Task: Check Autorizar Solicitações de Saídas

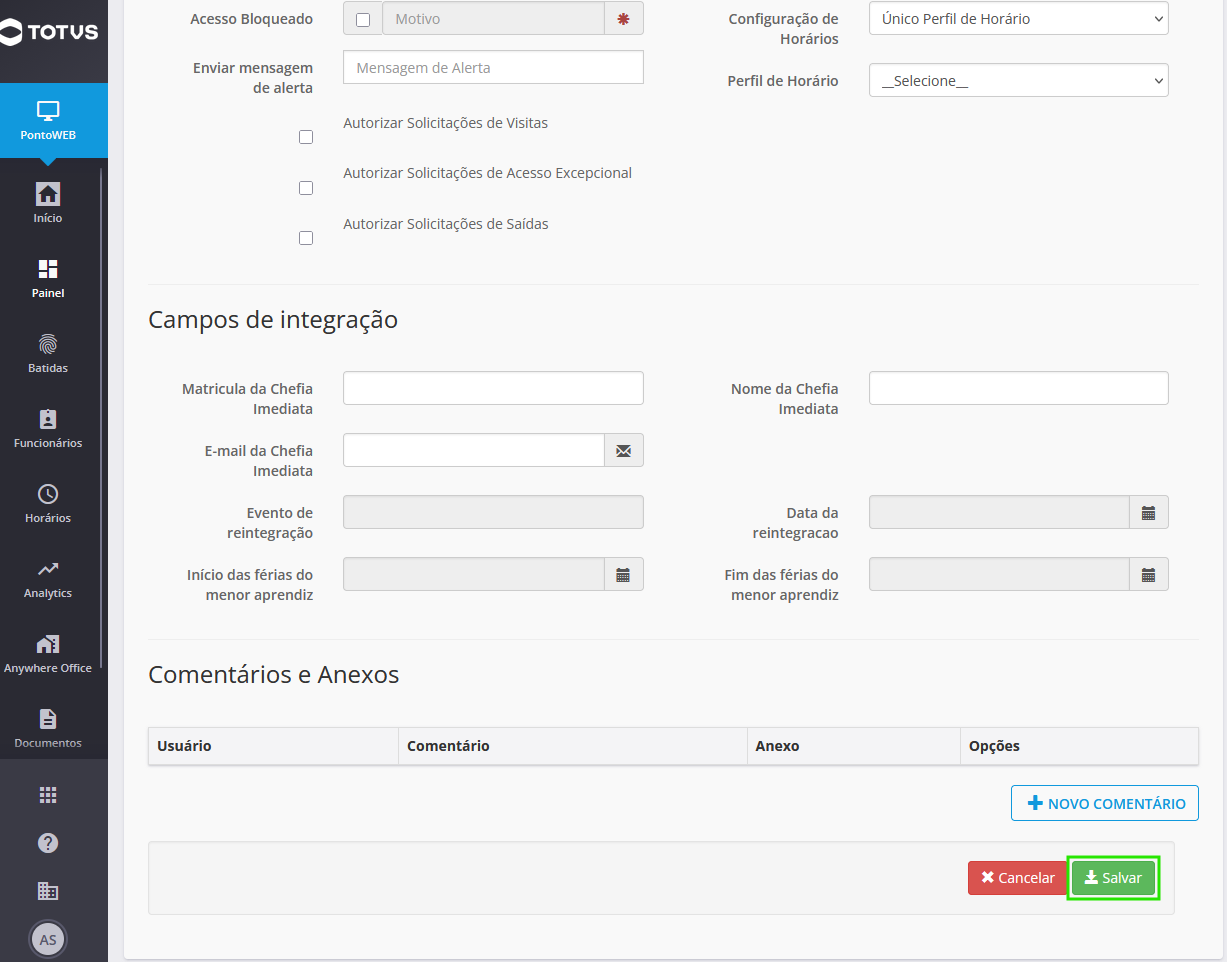Action: tap(306, 238)
